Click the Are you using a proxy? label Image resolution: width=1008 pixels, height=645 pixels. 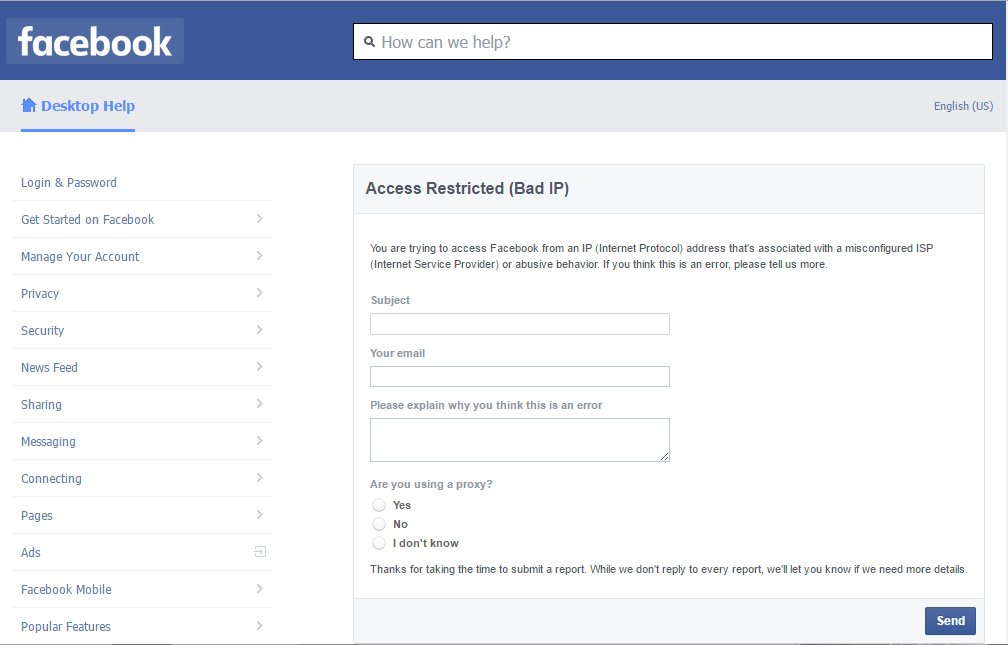pos(431,484)
